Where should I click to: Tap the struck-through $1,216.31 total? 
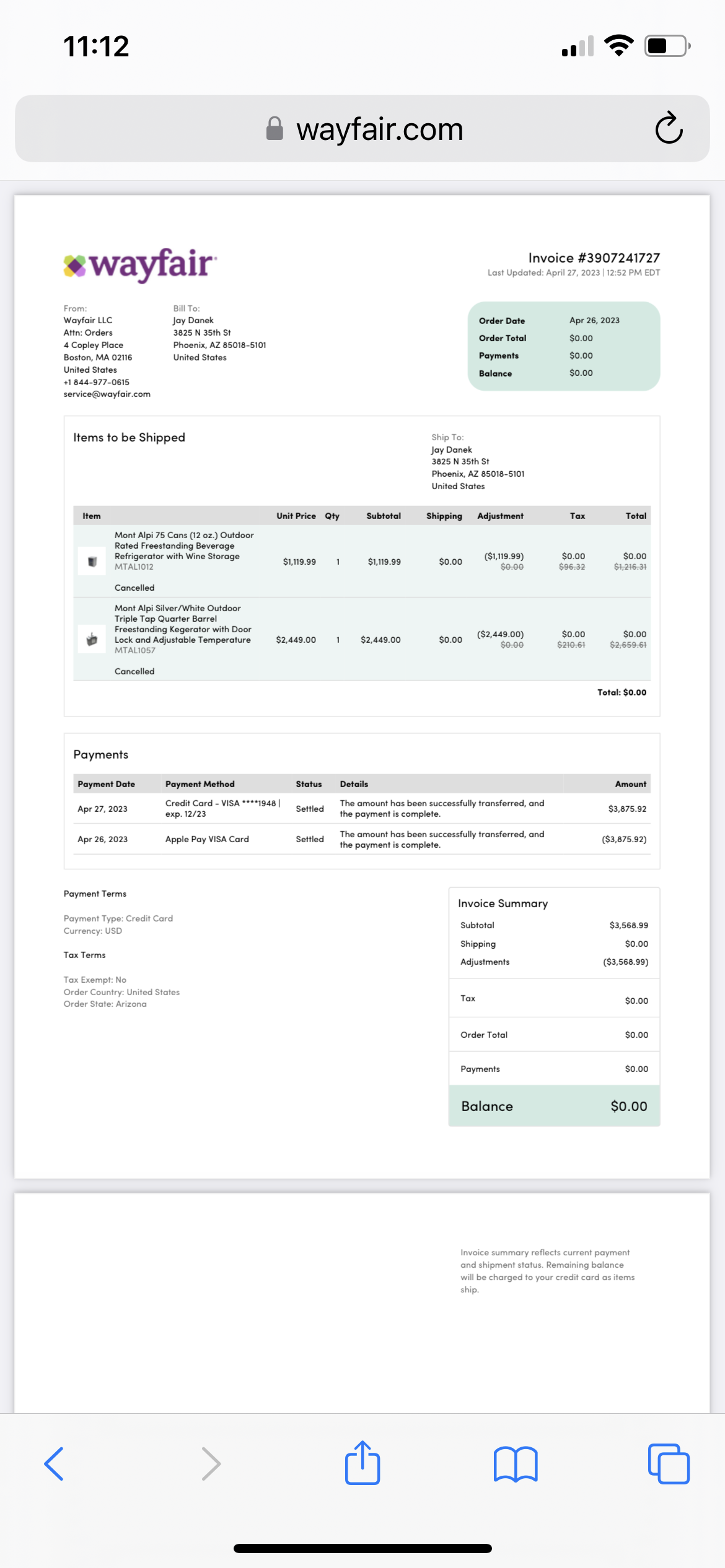(630, 567)
